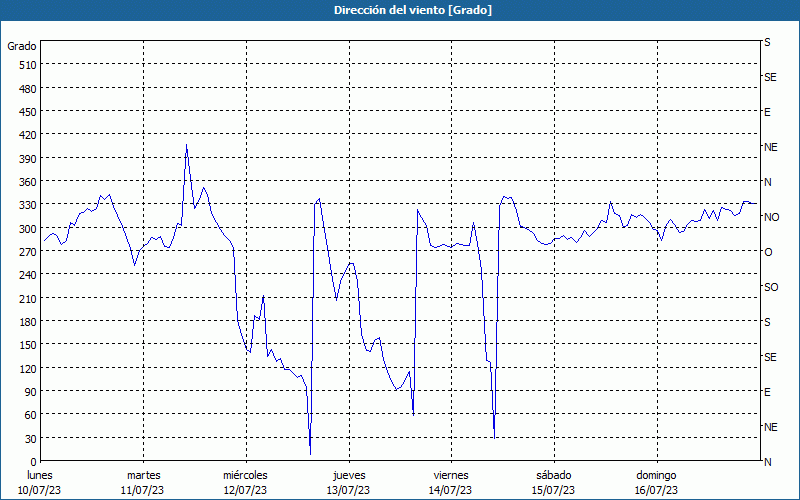The height and width of the screenshot is (500, 800).
Task: Select the 390 left axis value
Action: tap(28, 159)
